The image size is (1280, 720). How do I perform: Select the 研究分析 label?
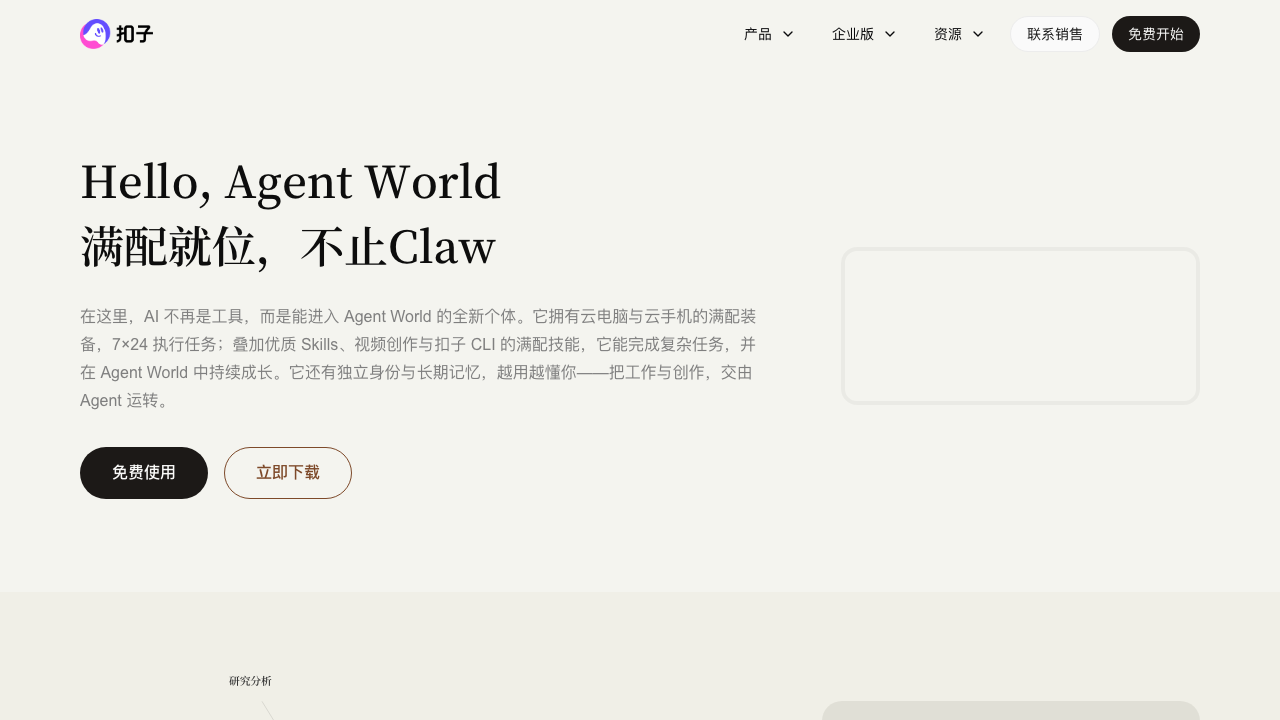tap(250, 681)
